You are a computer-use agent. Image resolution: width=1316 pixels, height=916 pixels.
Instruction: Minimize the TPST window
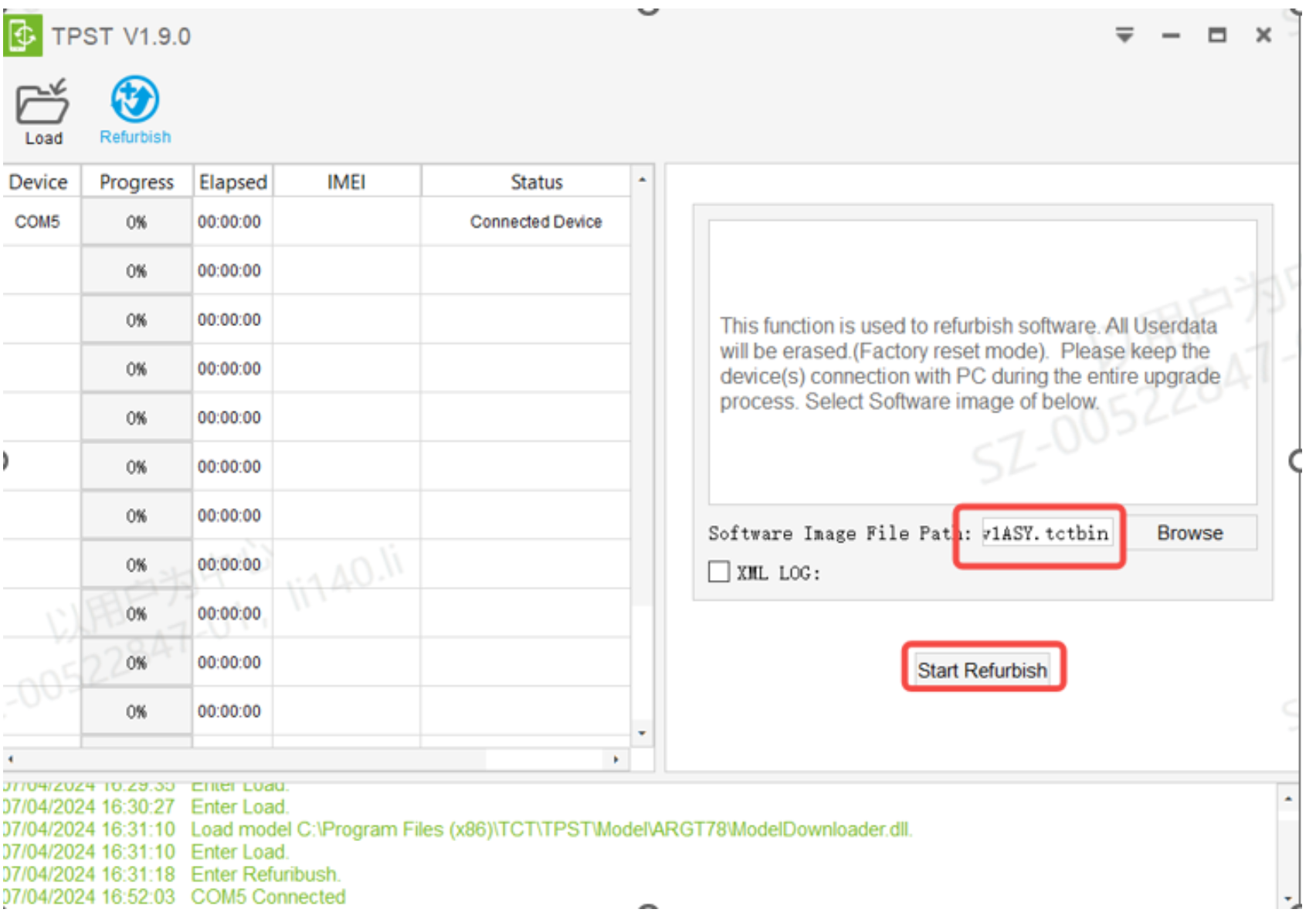click(1170, 36)
